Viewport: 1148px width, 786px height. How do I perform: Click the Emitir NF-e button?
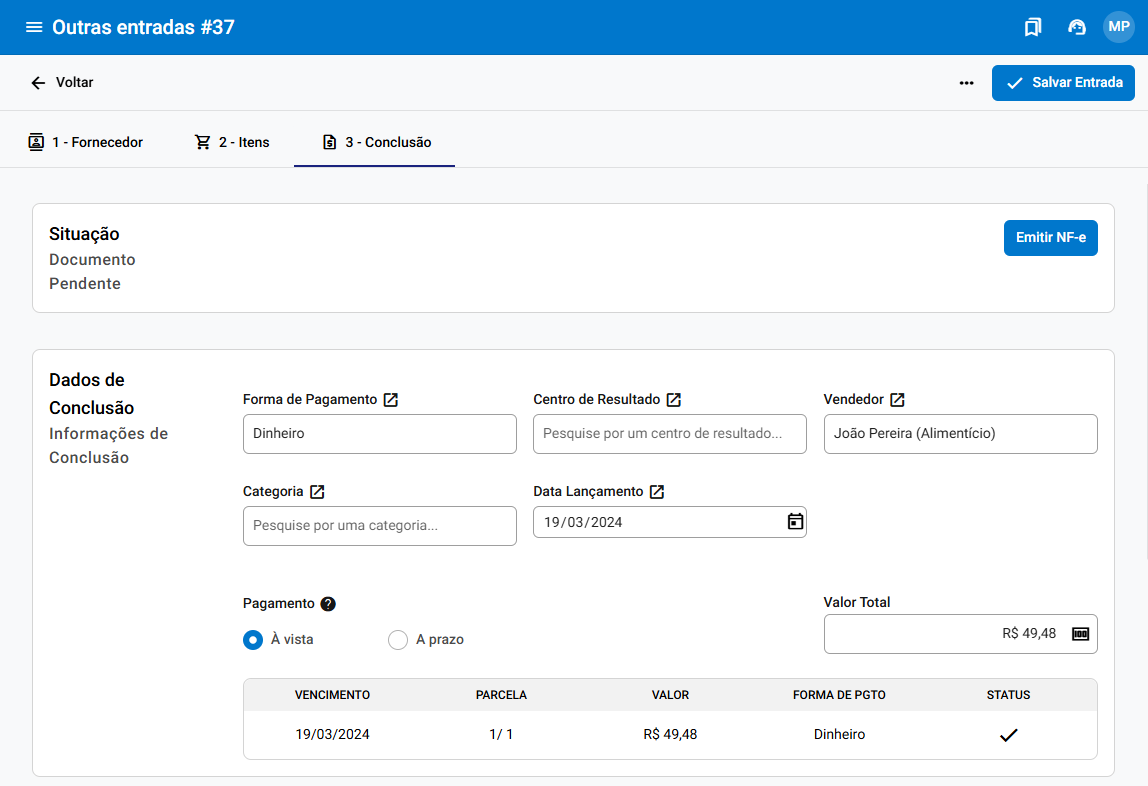(1050, 238)
